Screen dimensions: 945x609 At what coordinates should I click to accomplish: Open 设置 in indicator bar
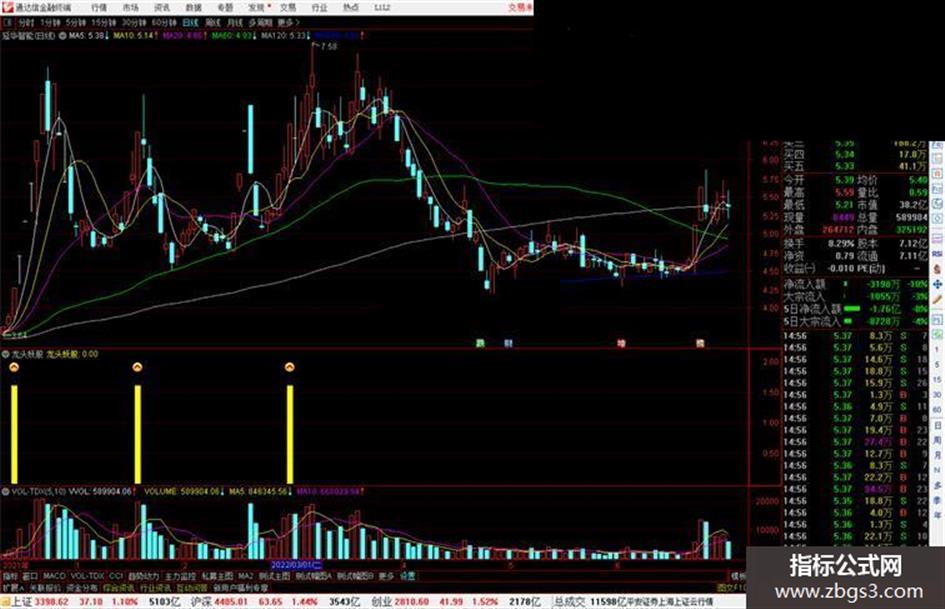pyautogui.click(x=407, y=576)
